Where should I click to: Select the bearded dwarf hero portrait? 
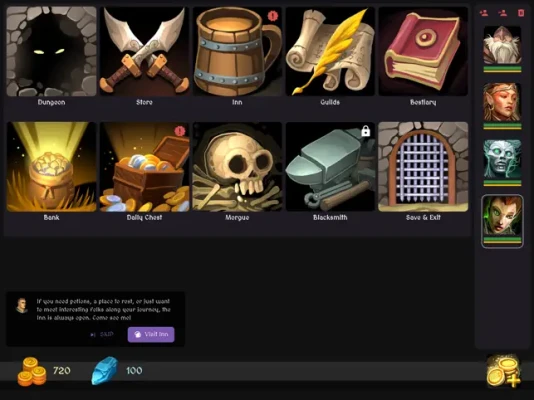(x=502, y=45)
